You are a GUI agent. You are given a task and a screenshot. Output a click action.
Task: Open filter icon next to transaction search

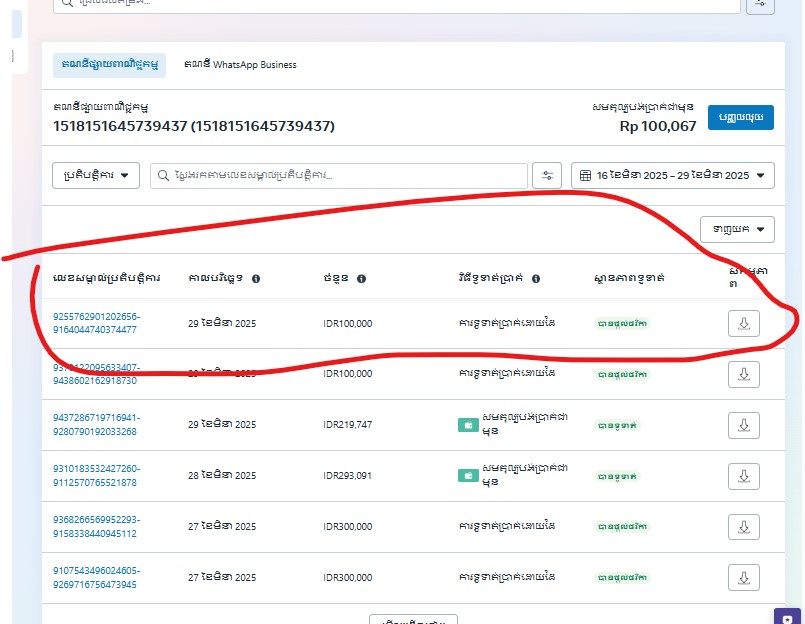coord(547,176)
